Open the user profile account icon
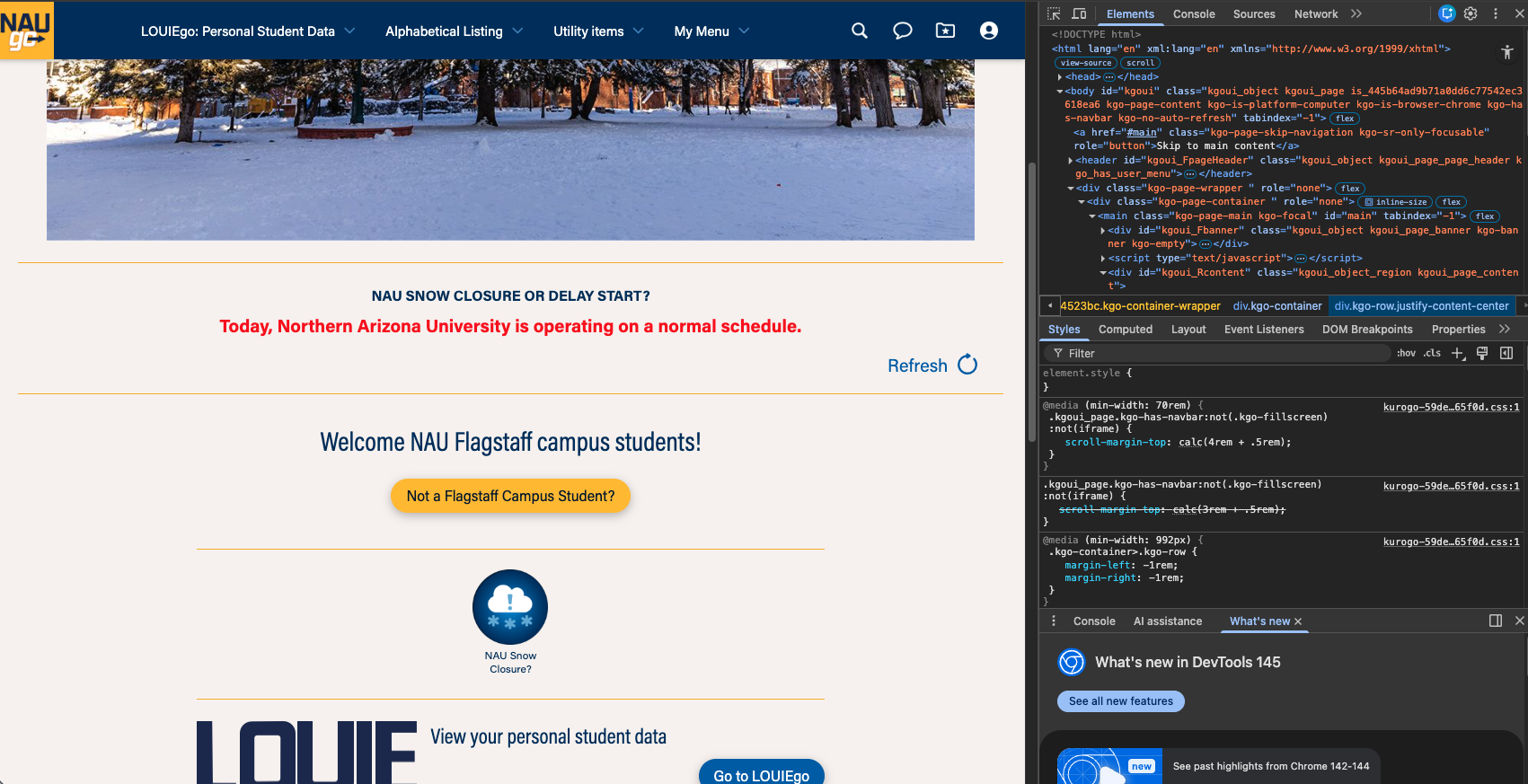Screen dimensions: 1528x784 coord(989,31)
